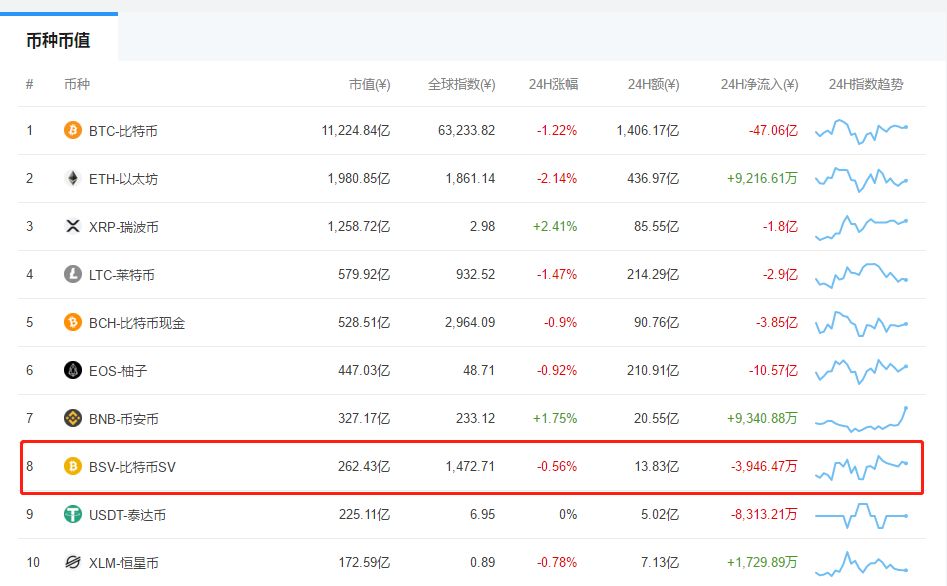View EOS 24H index trend chart

[x=861, y=371]
